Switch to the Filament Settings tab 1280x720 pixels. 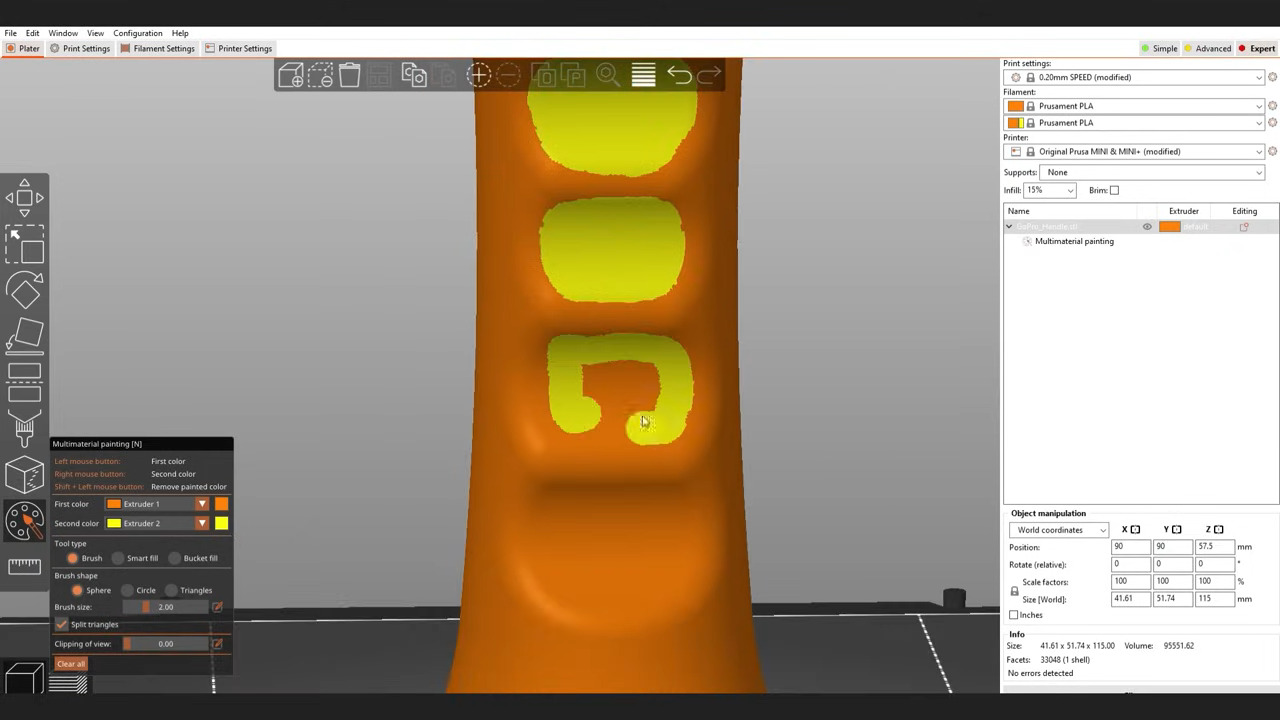(157, 48)
